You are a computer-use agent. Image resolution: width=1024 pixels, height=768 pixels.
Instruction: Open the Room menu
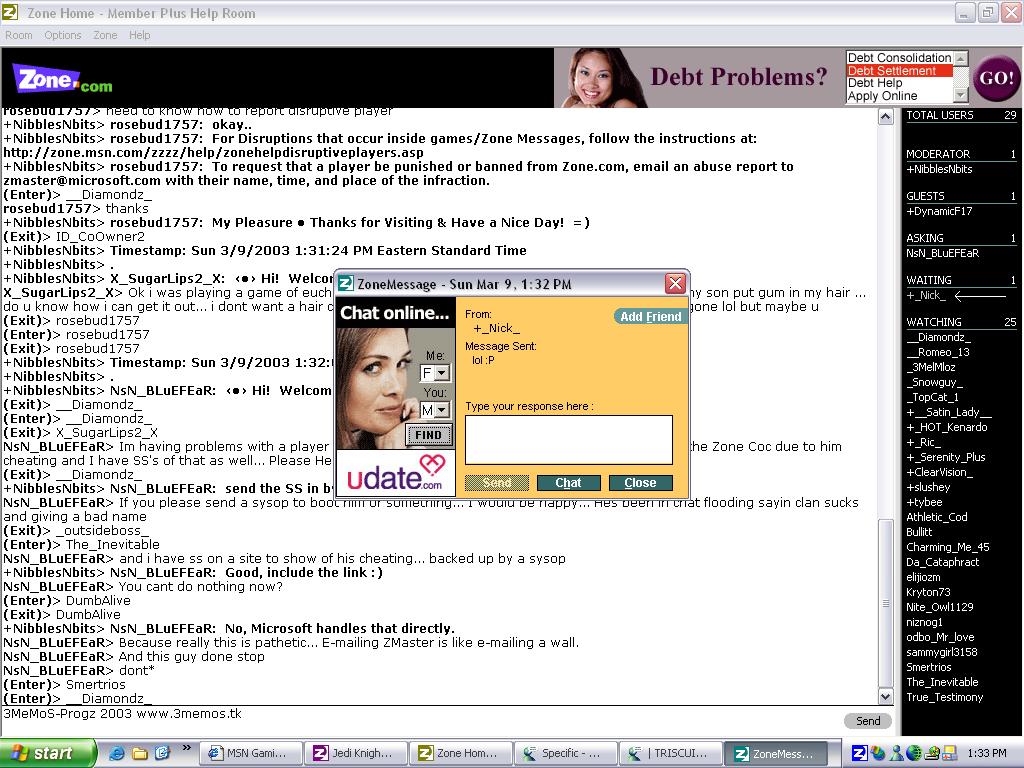(x=19, y=35)
